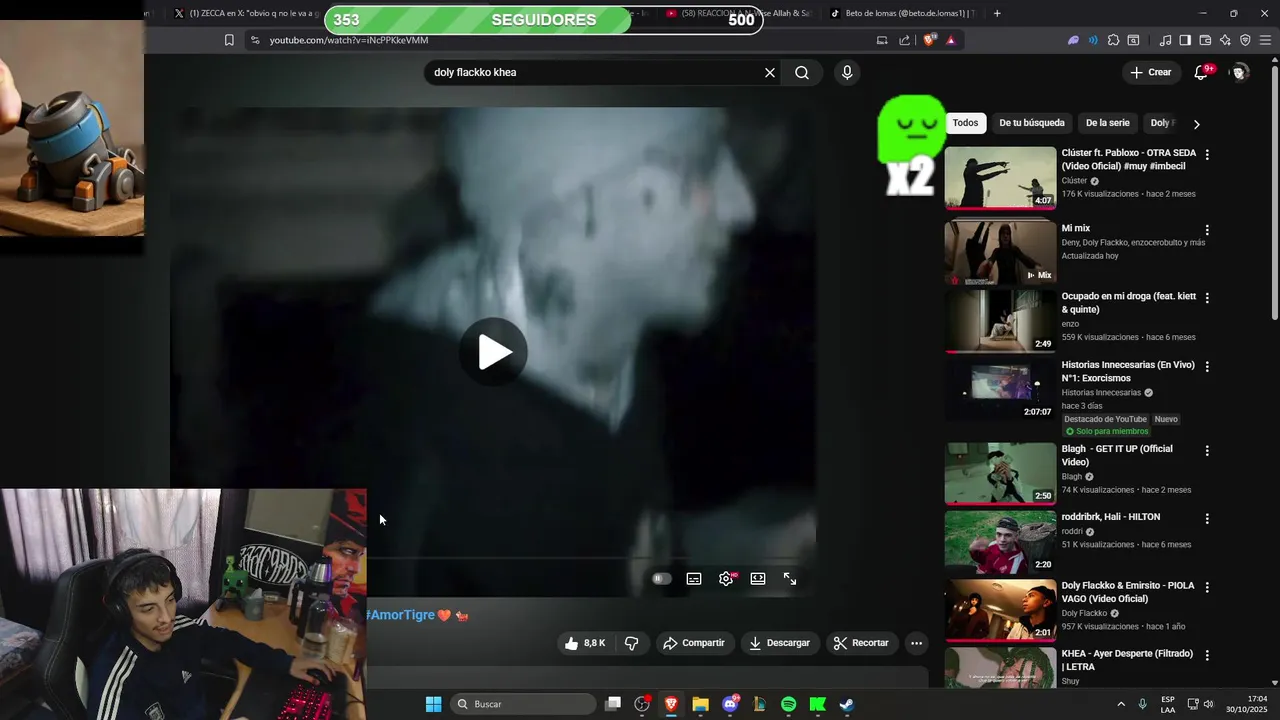Start voice search with the microphone icon
1280x720 pixels.
pyautogui.click(x=847, y=72)
